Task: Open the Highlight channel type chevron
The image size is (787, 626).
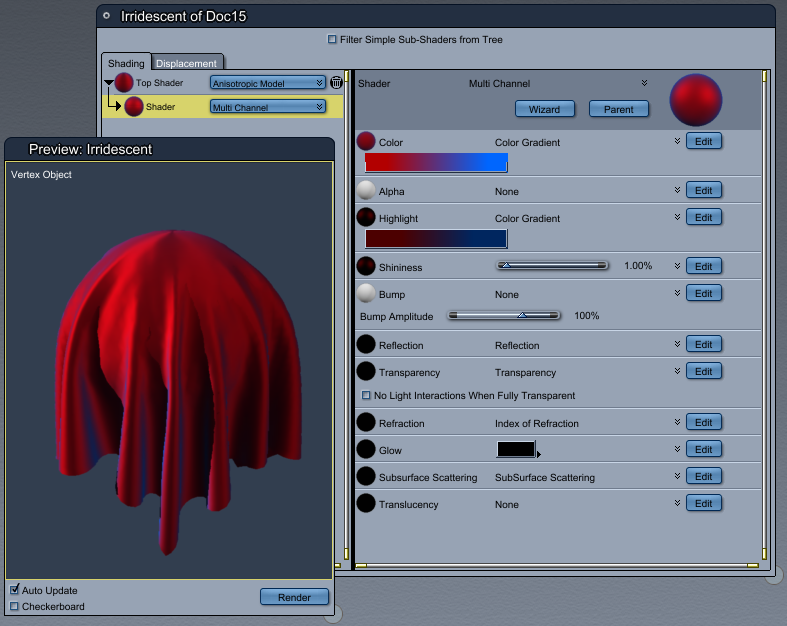Action: (677, 217)
